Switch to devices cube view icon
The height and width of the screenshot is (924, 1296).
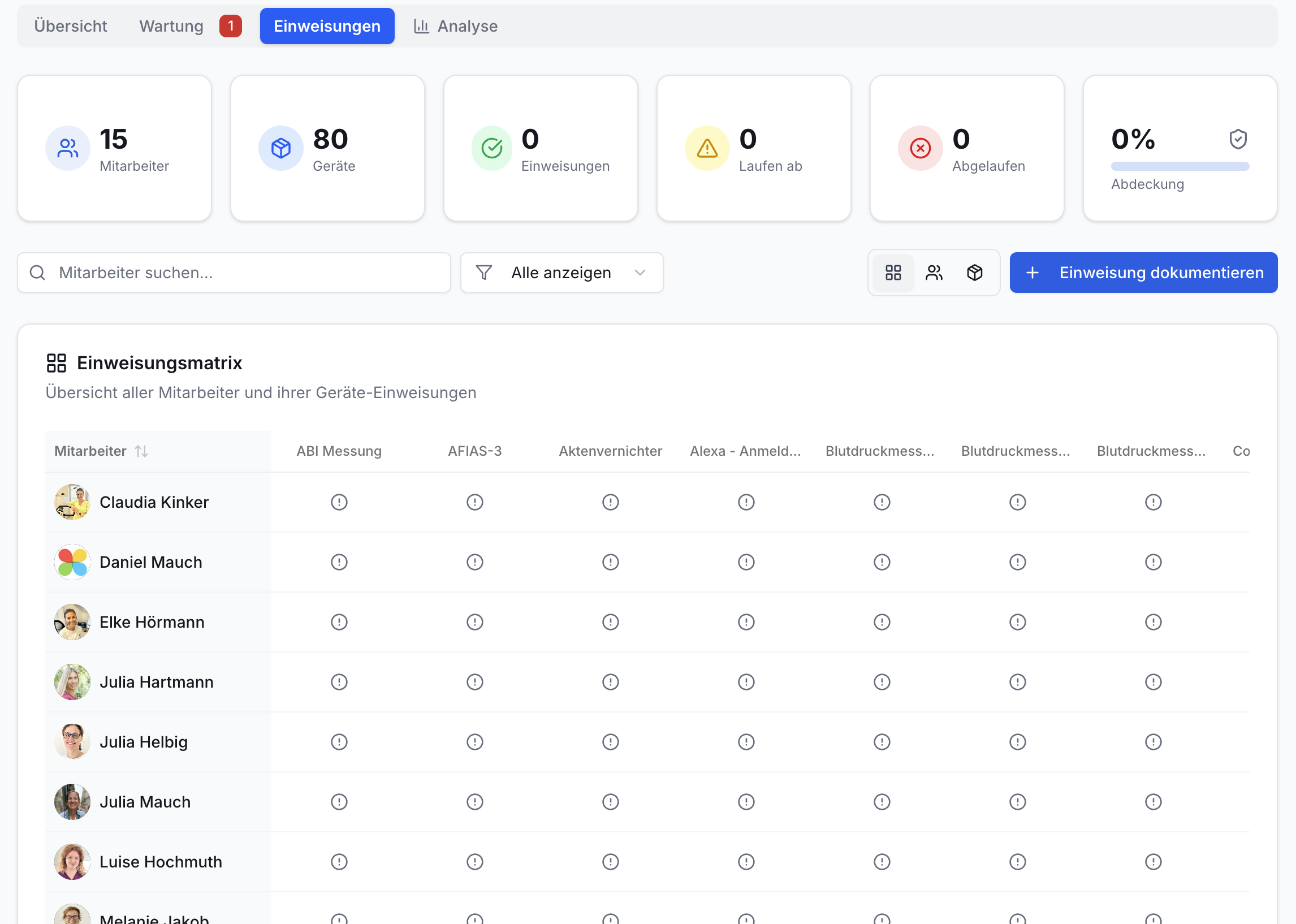[x=974, y=273]
